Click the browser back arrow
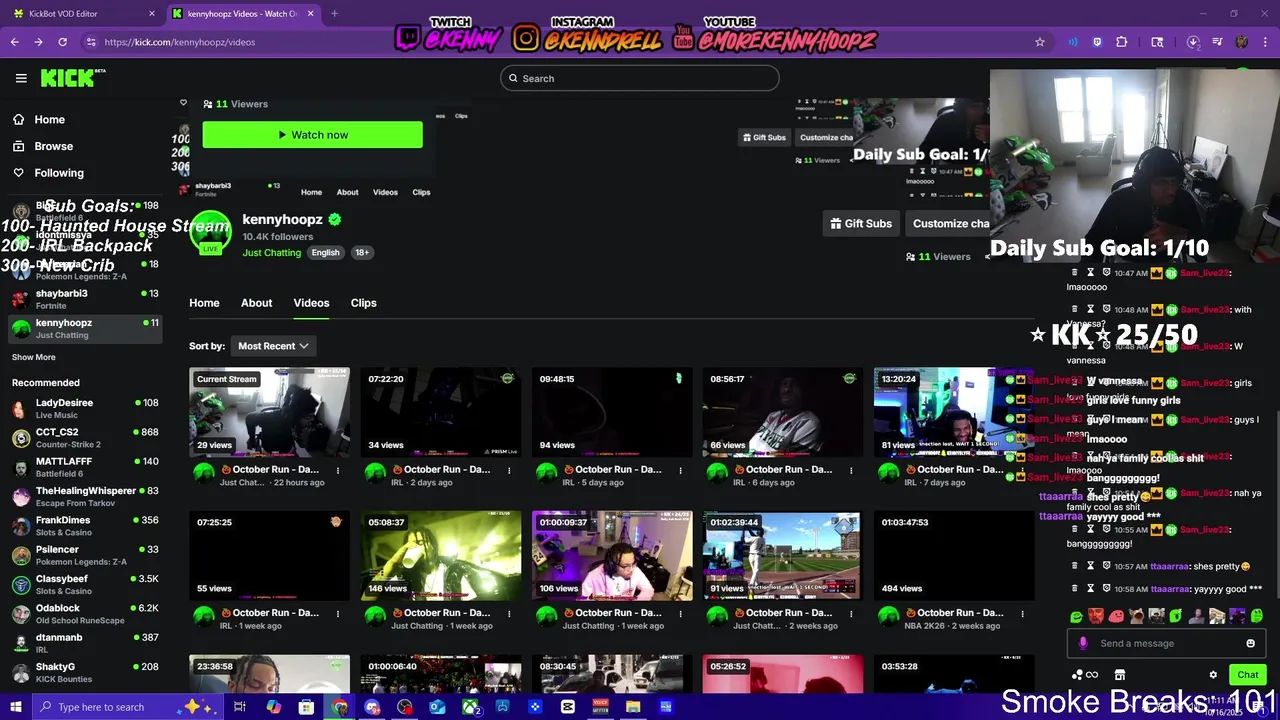This screenshot has height=720, width=1280. tap(15, 42)
